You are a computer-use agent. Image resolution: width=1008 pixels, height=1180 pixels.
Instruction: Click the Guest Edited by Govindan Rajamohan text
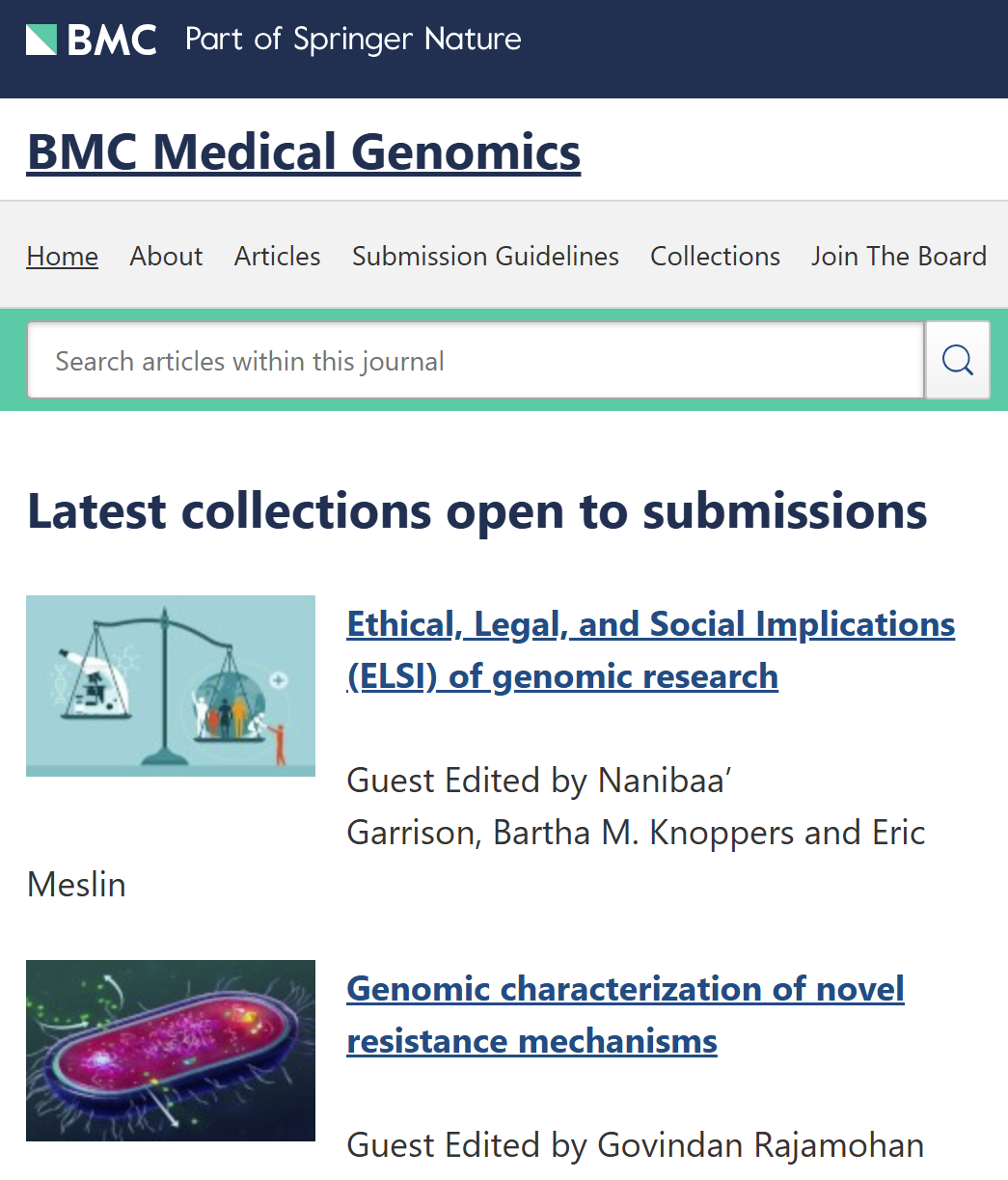tap(636, 1145)
